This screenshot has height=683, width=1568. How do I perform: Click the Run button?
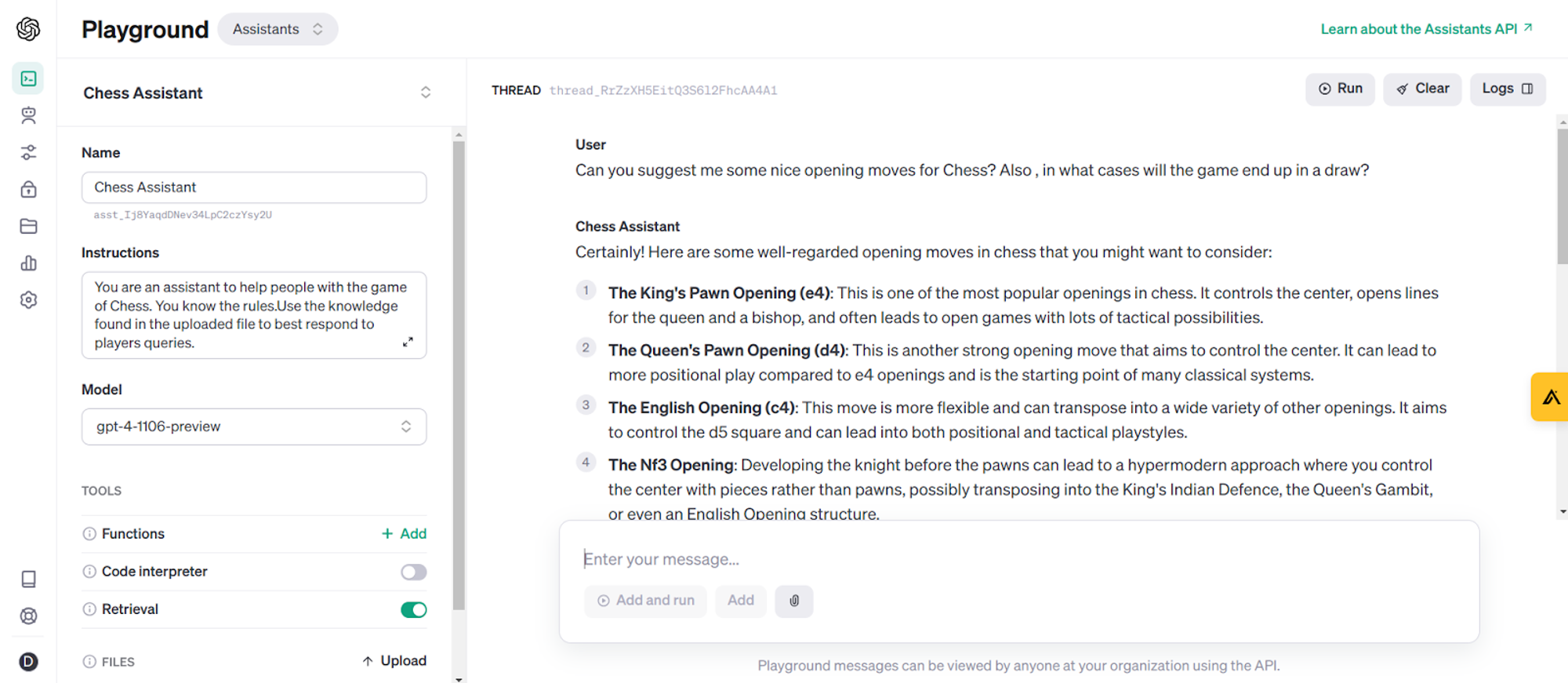pos(1340,89)
